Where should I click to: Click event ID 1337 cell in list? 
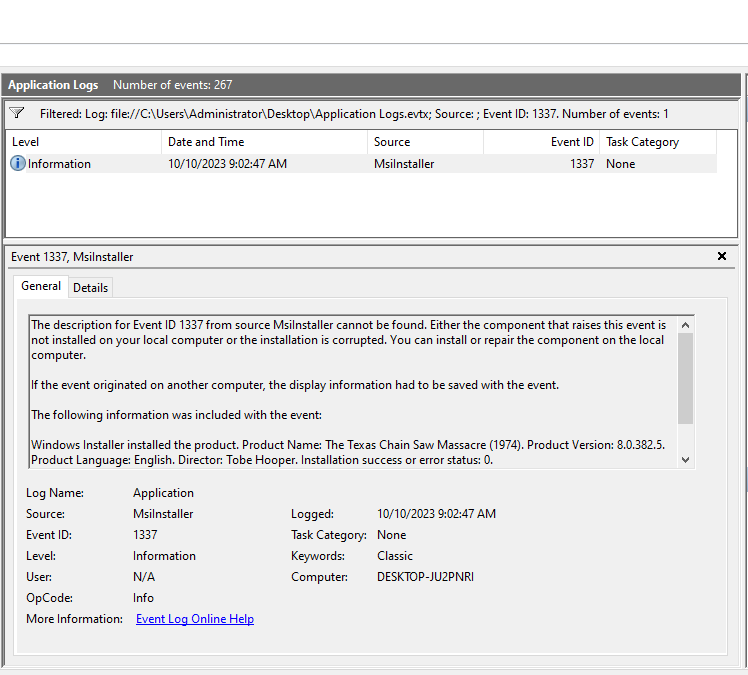point(582,164)
